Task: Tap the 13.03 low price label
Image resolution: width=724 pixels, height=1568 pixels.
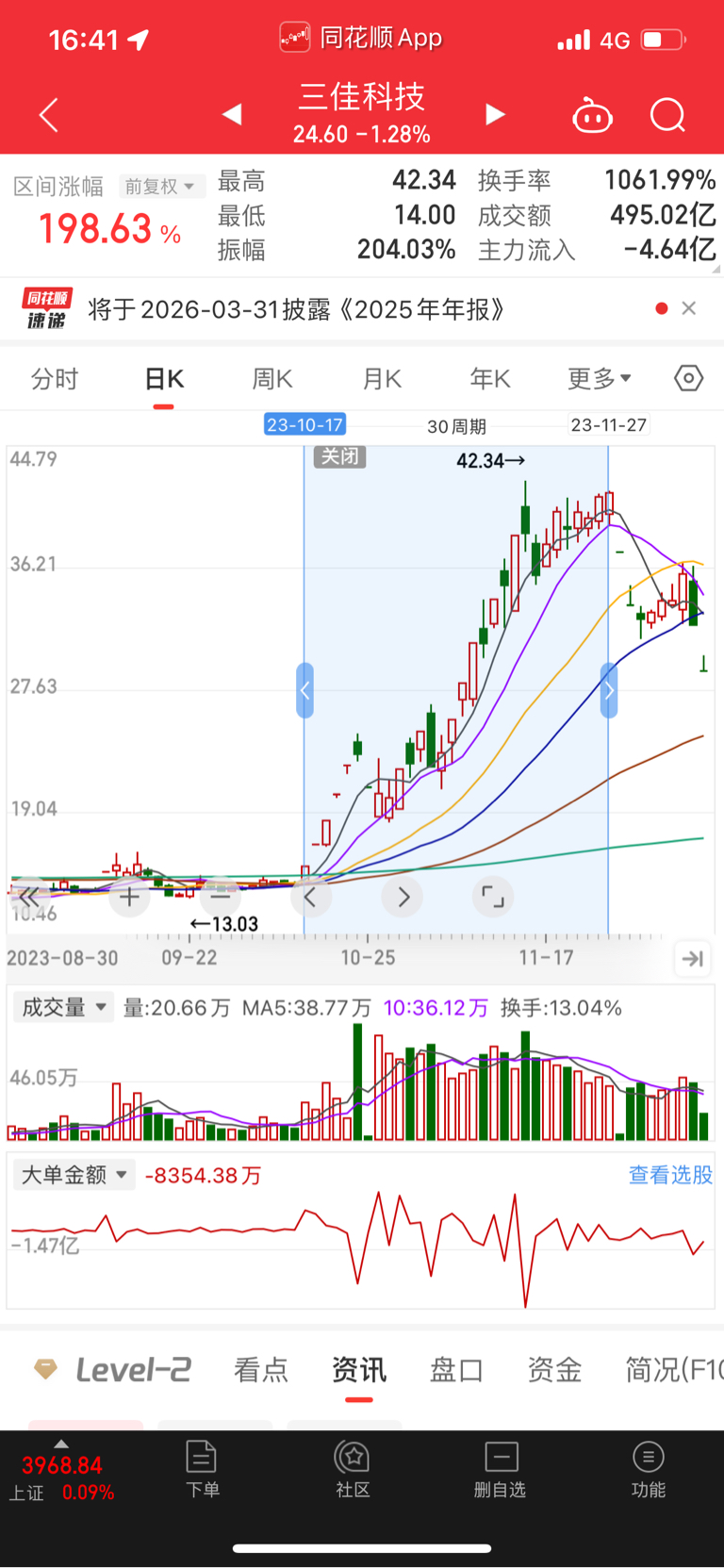Action: coord(224,924)
